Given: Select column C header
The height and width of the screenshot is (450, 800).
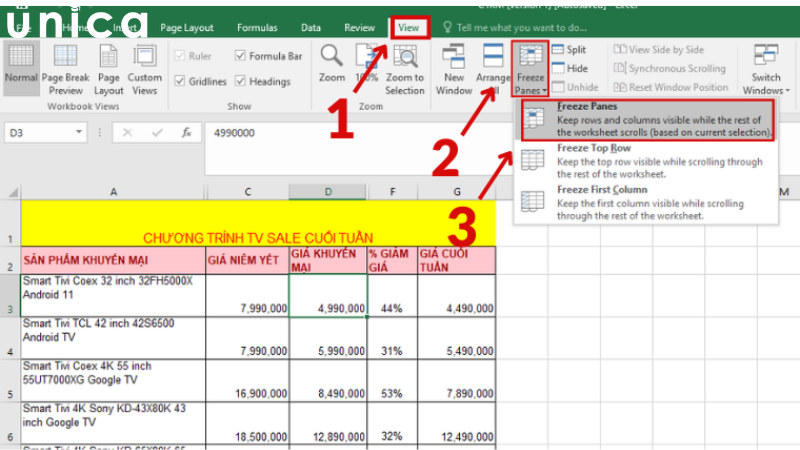Looking at the screenshot, I should click(x=247, y=192).
